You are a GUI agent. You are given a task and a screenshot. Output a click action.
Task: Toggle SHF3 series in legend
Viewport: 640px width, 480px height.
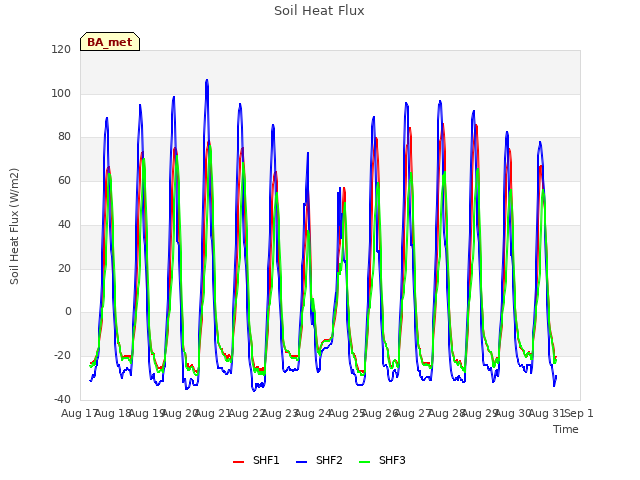click(382, 460)
